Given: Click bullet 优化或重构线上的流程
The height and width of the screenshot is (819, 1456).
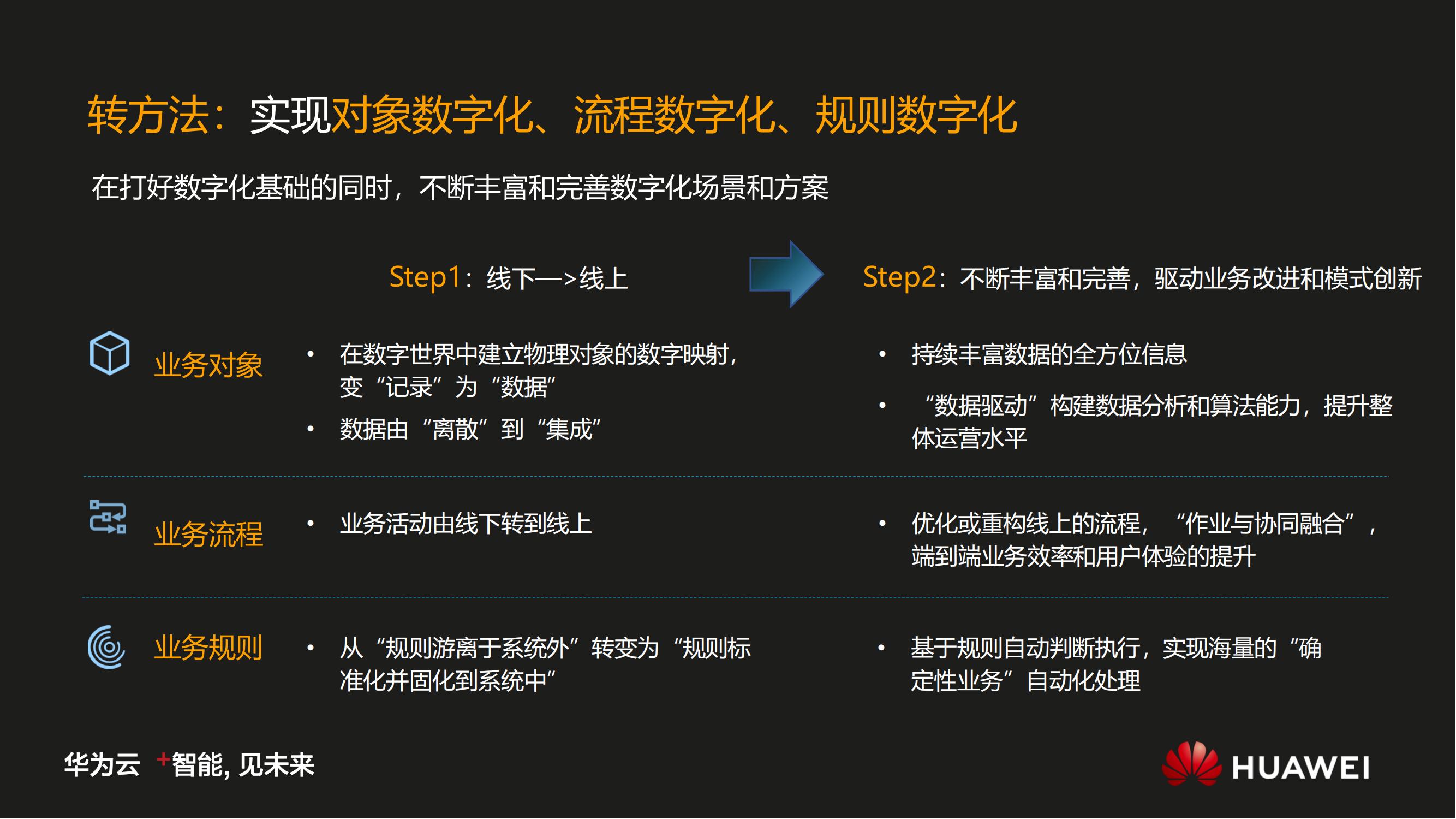Looking at the screenshot, I should [1144, 540].
